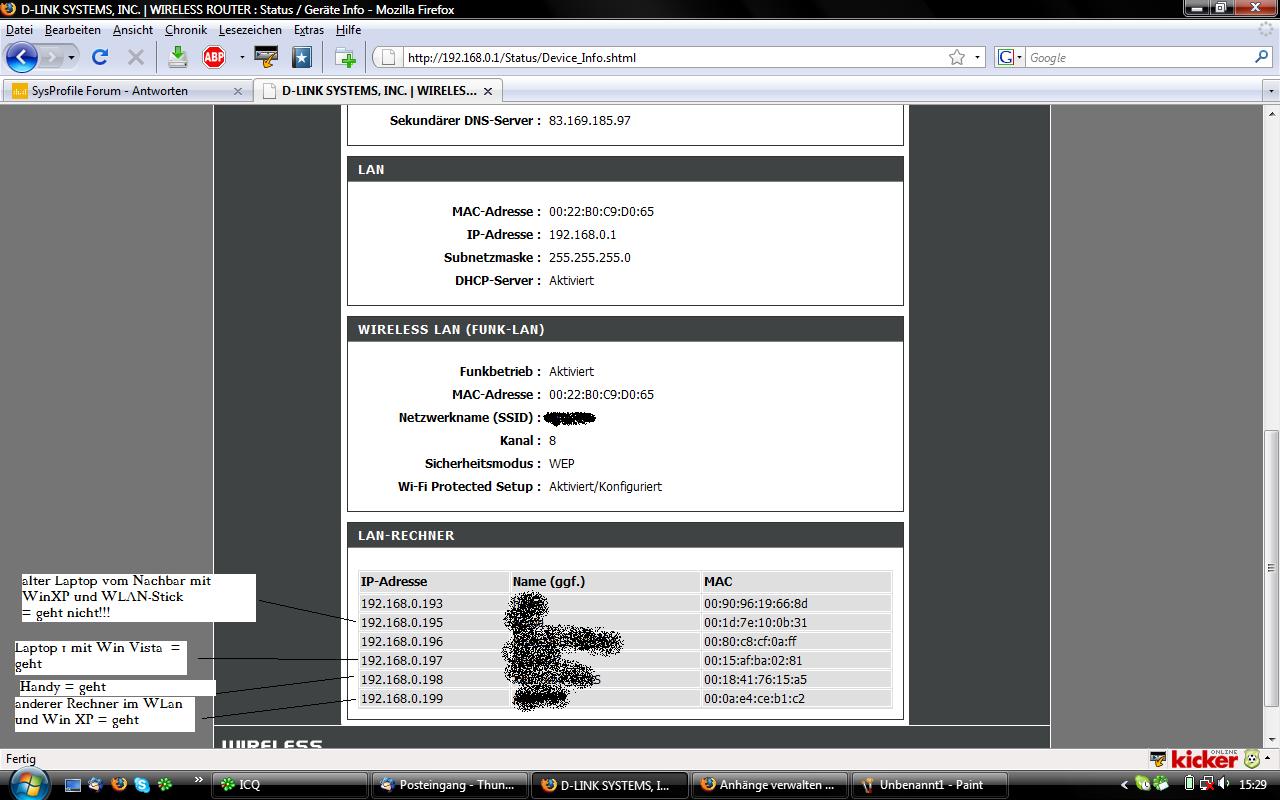Click the Google search magnifier icon

(x=1262, y=57)
